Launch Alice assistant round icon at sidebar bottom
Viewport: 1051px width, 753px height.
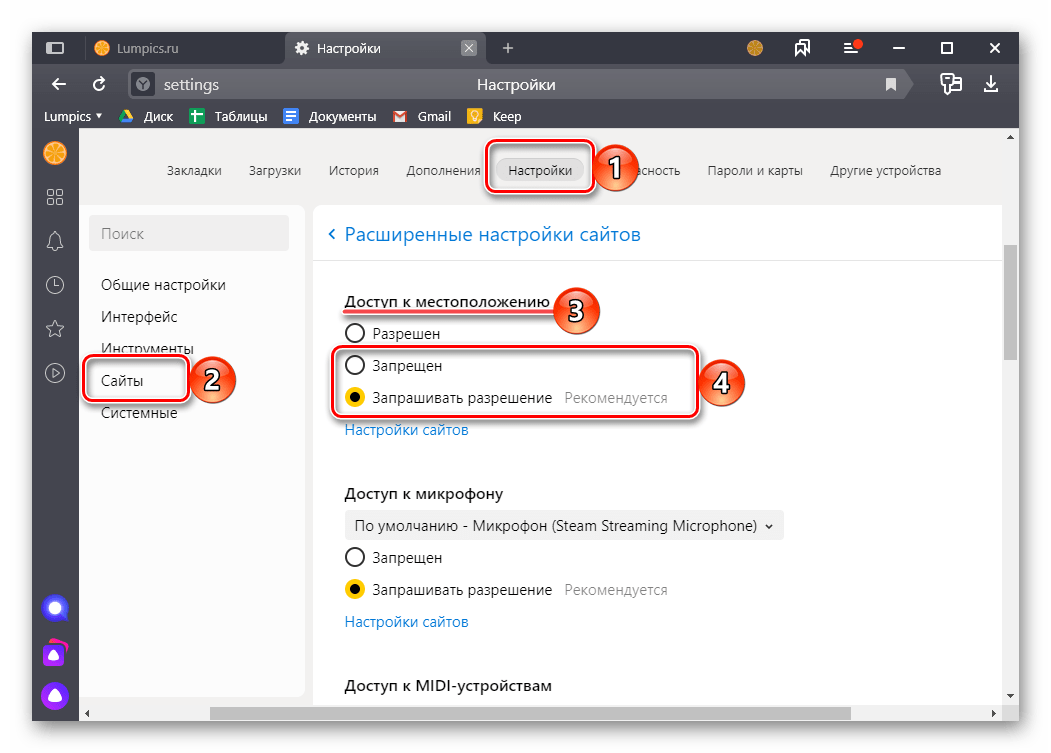55,697
